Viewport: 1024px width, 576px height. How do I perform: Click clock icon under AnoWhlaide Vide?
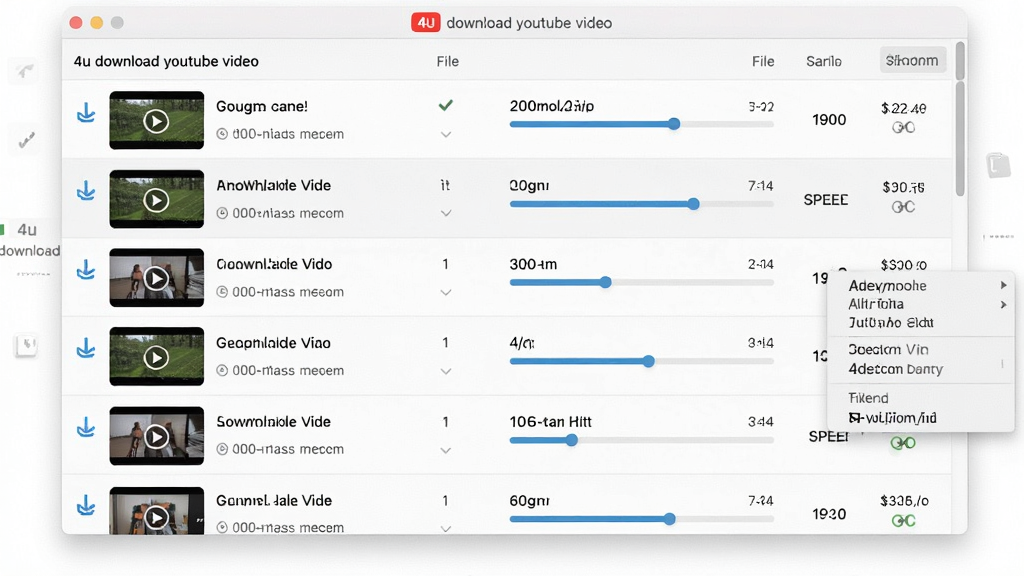click(x=222, y=213)
